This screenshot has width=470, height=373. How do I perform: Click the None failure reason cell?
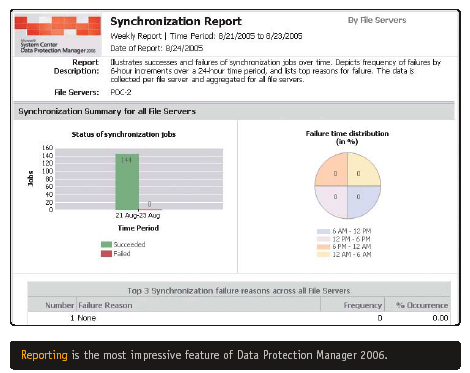(x=87, y=318)
